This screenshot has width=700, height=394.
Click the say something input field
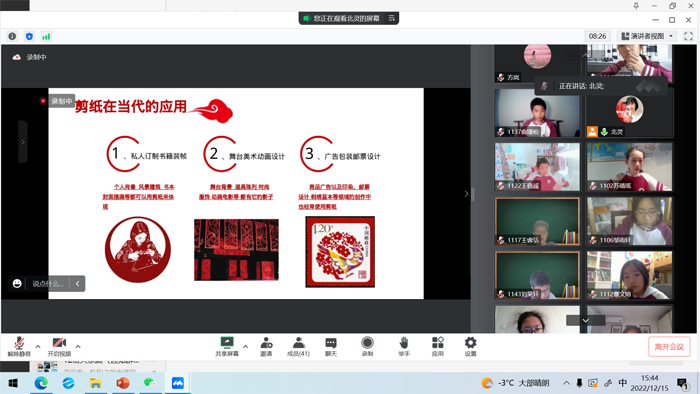[x=48, y=284]
